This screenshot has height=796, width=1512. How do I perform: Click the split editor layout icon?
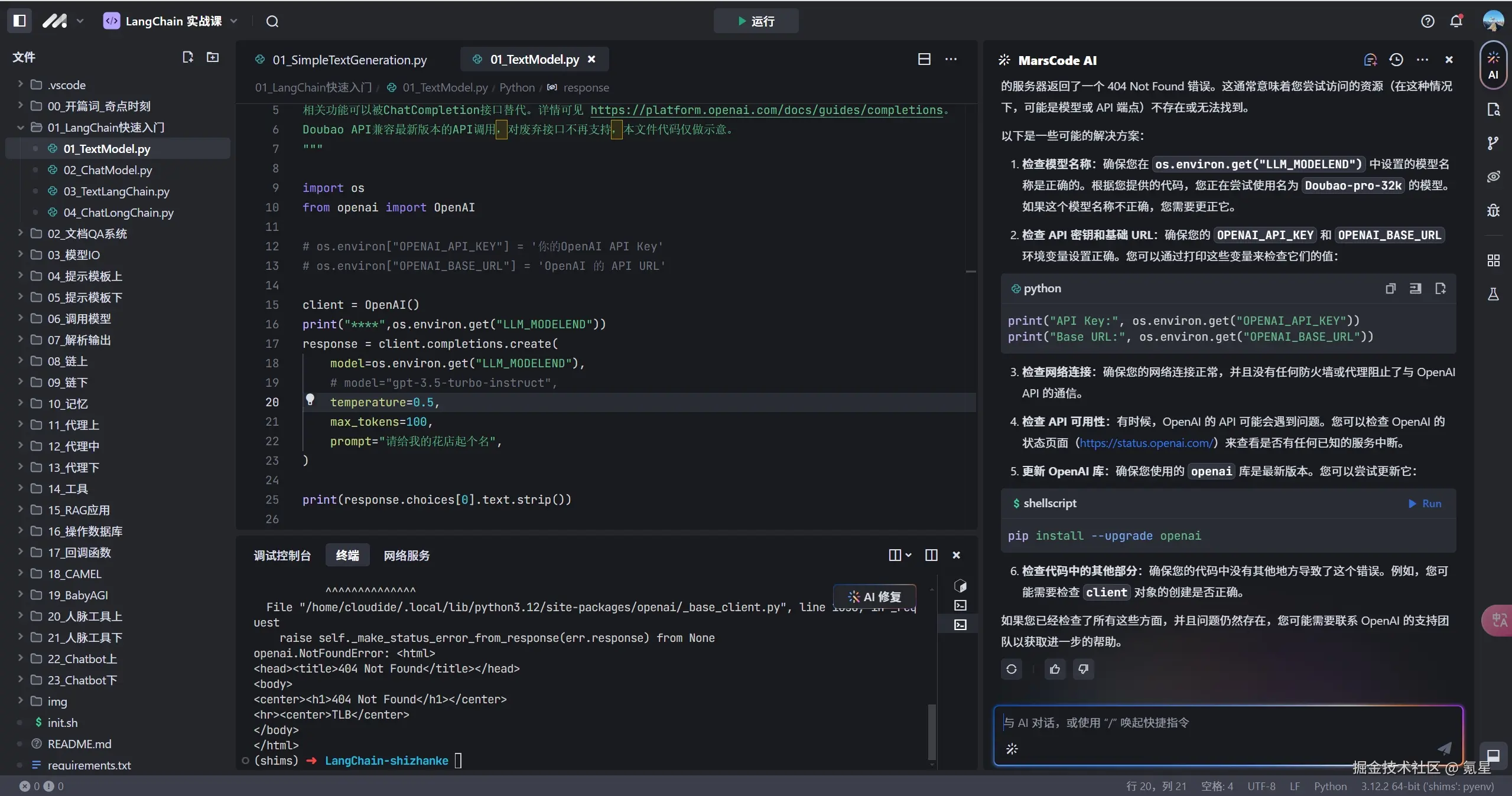pyautogui.click(x=924, y=59)
